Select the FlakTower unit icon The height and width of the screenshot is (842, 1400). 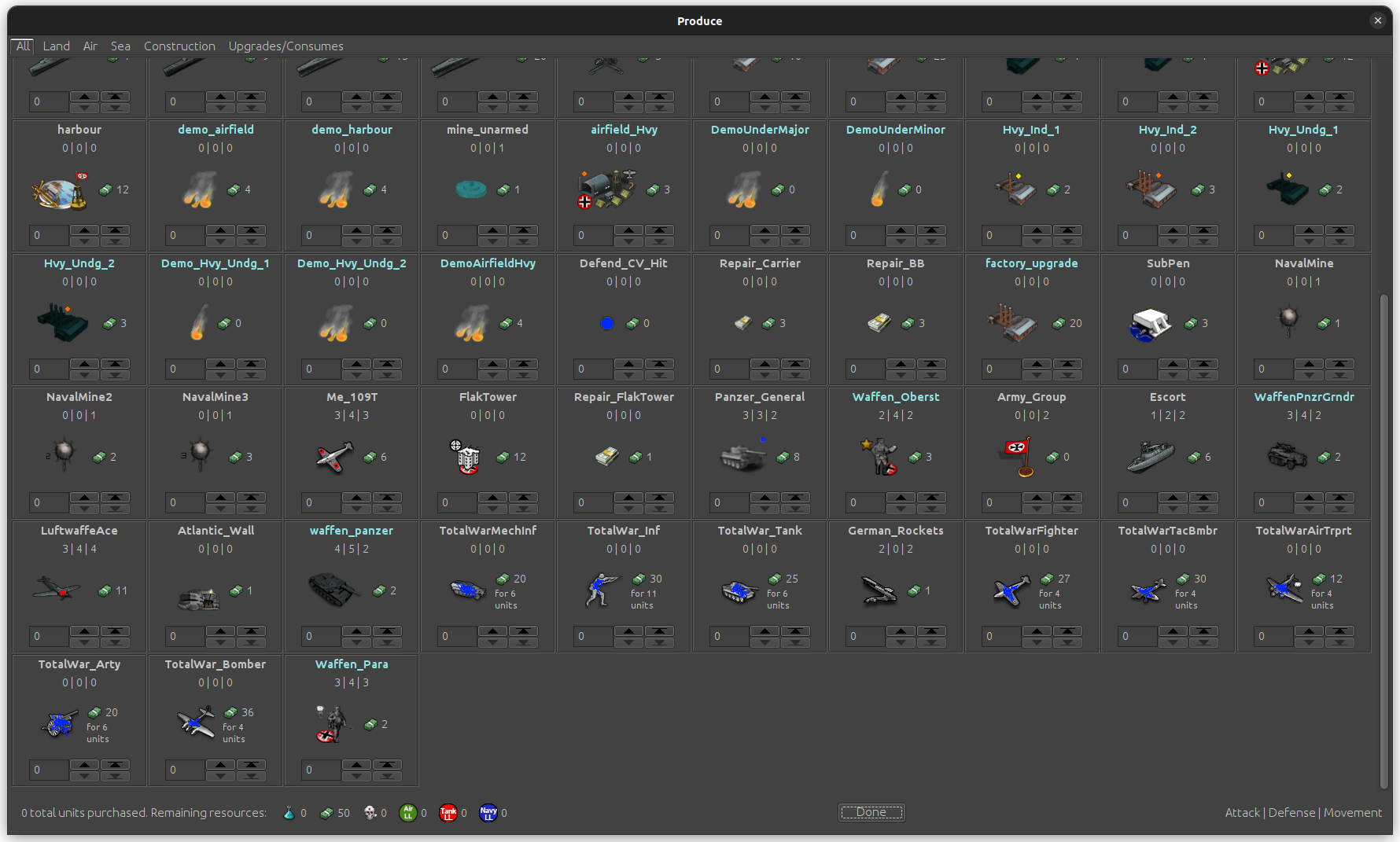[x=466, y=457]
